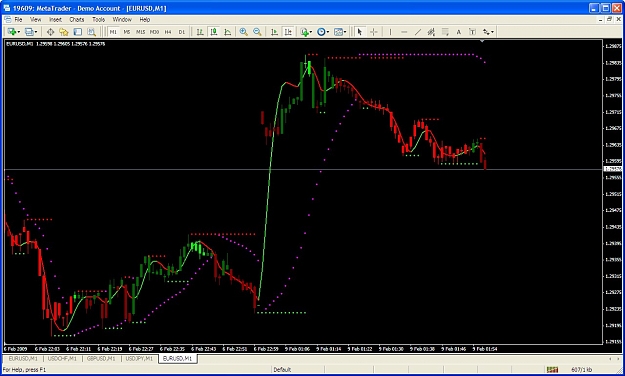Click the chart shift triangle marker

tap(482, 41)
